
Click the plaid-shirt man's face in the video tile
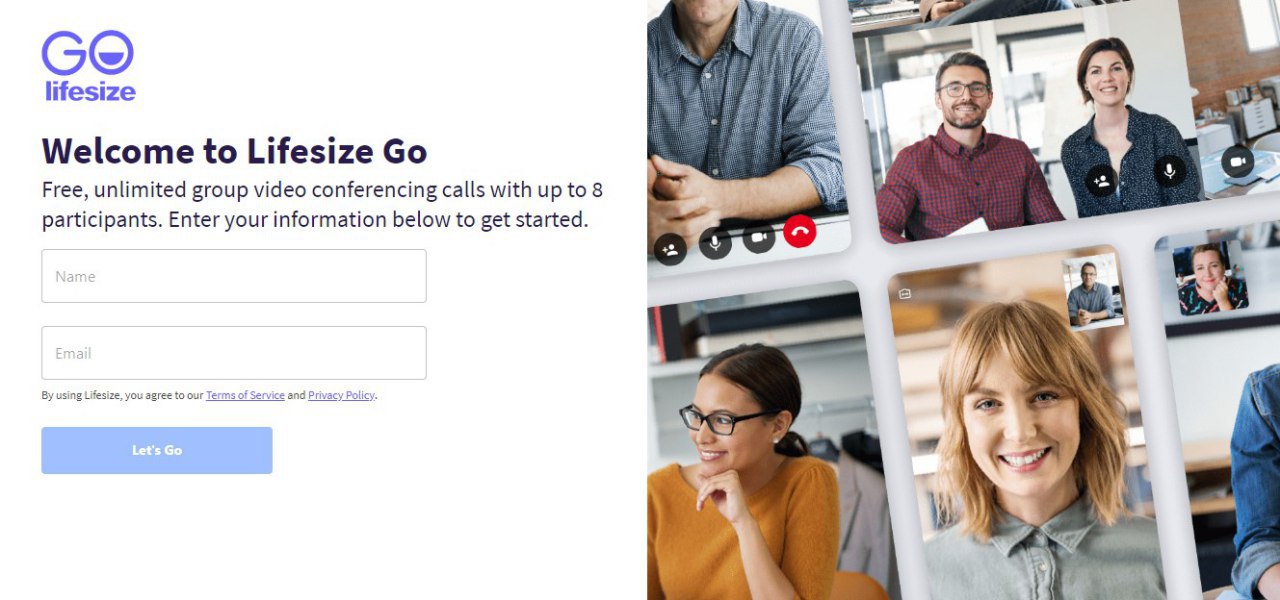point(965,92)
